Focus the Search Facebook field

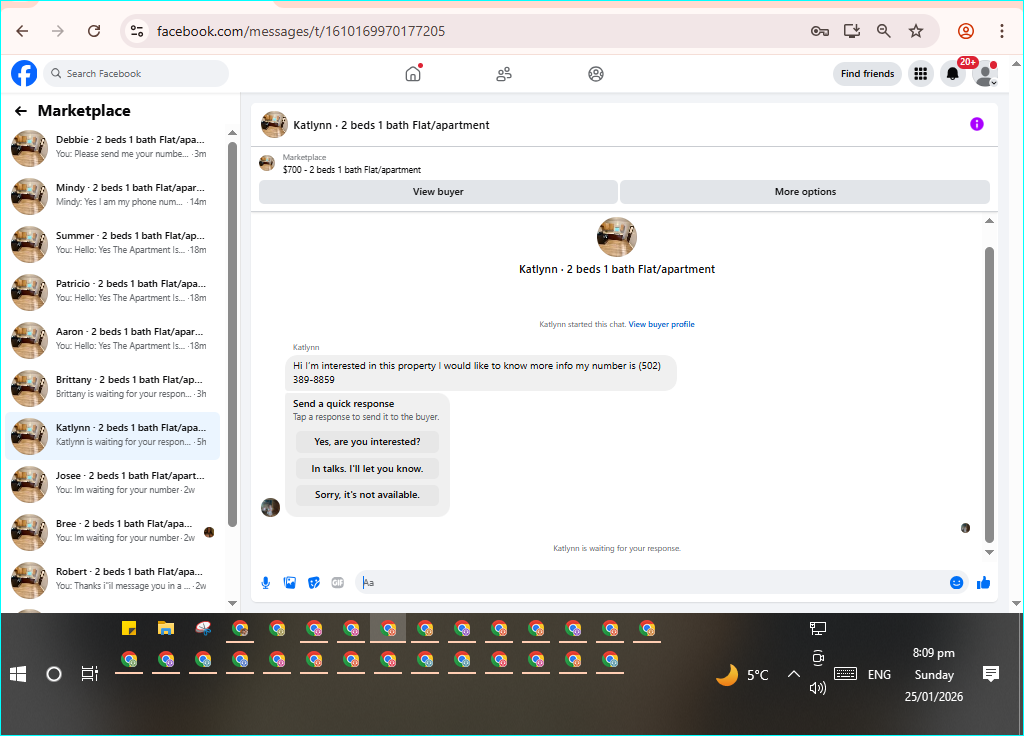pos(136,74)
